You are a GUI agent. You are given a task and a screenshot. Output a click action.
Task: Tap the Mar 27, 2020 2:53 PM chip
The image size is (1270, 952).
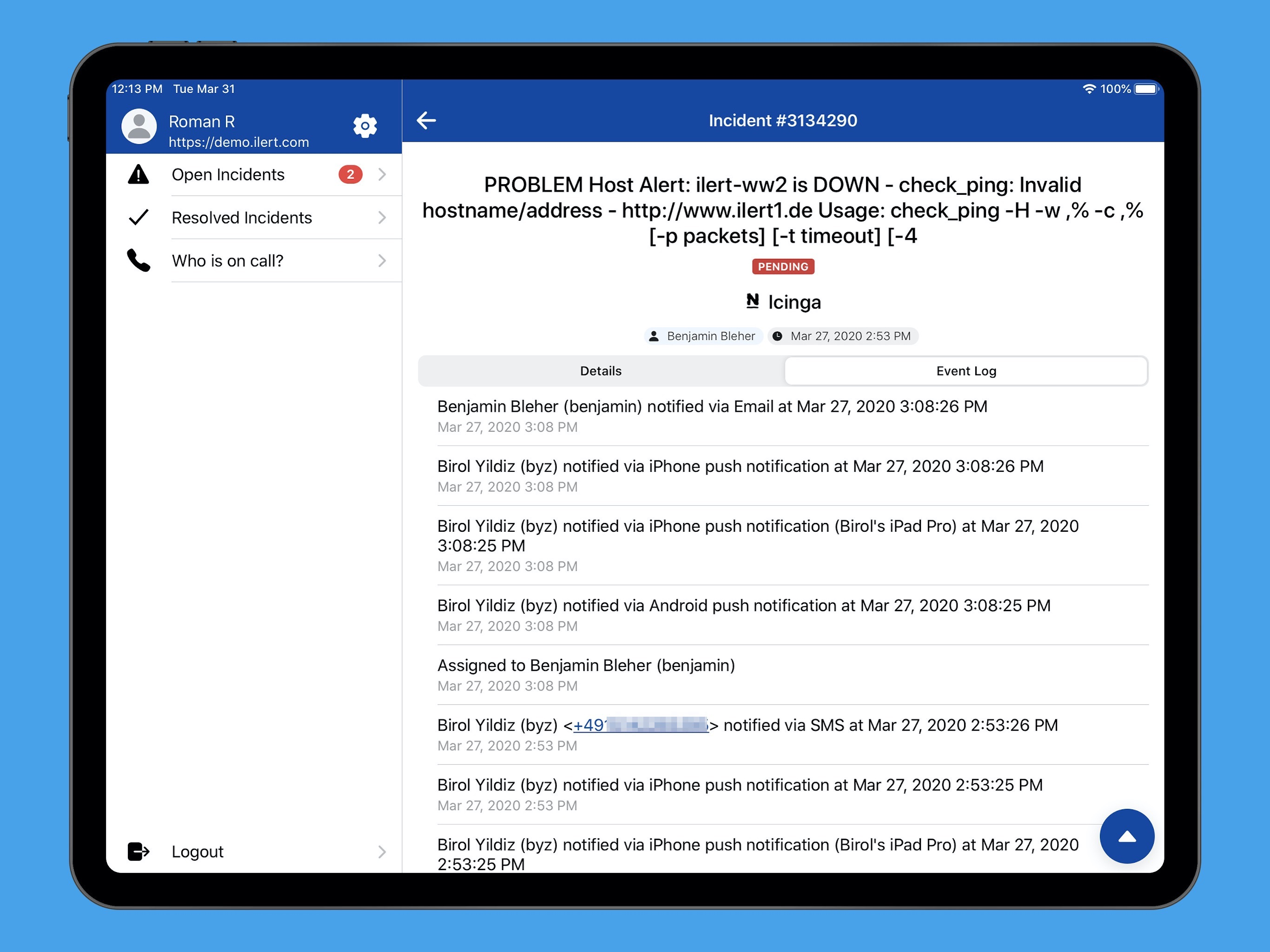pos(842,337)
